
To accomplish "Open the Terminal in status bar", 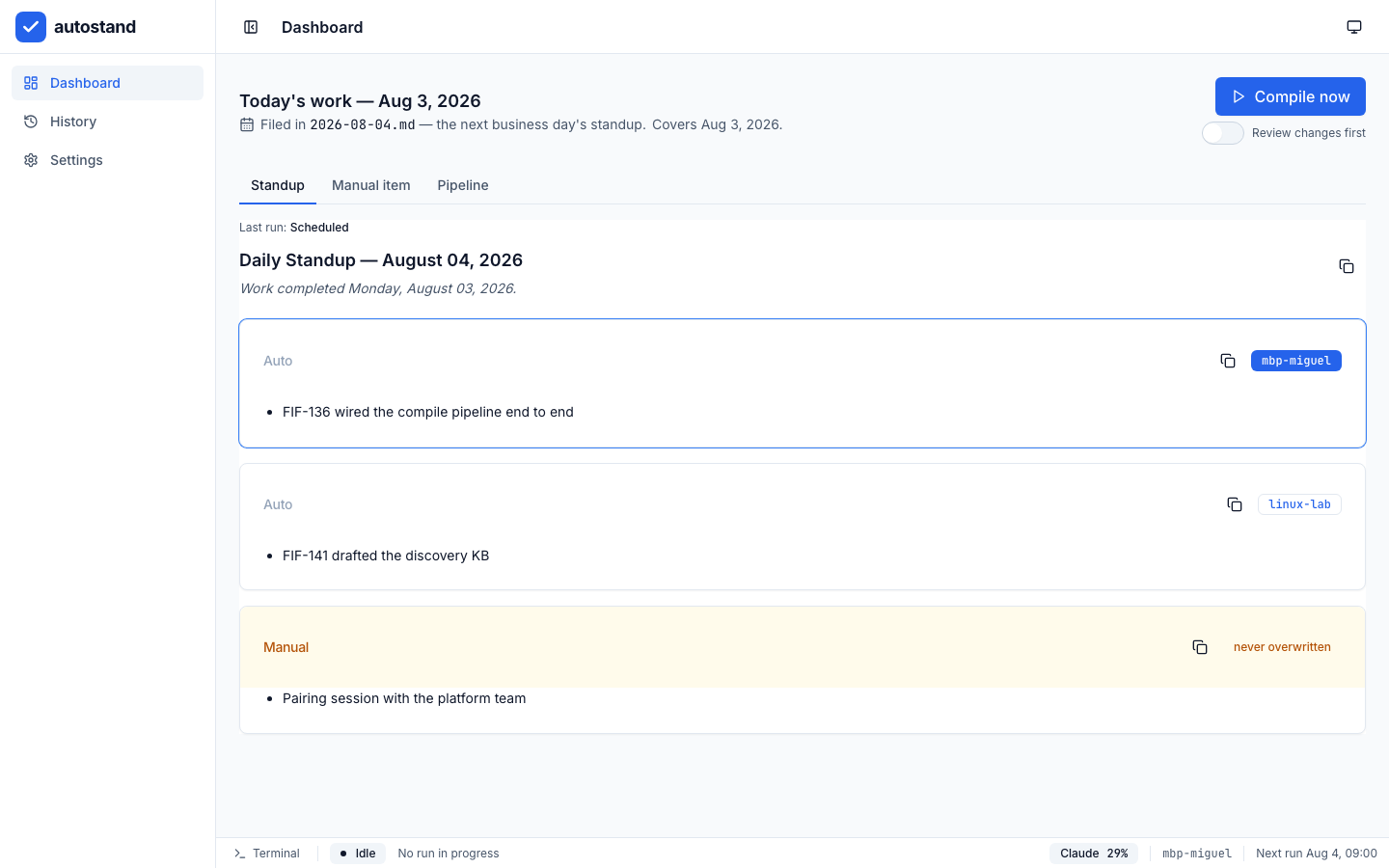I will pyautogui.click(x=267, y=854).
